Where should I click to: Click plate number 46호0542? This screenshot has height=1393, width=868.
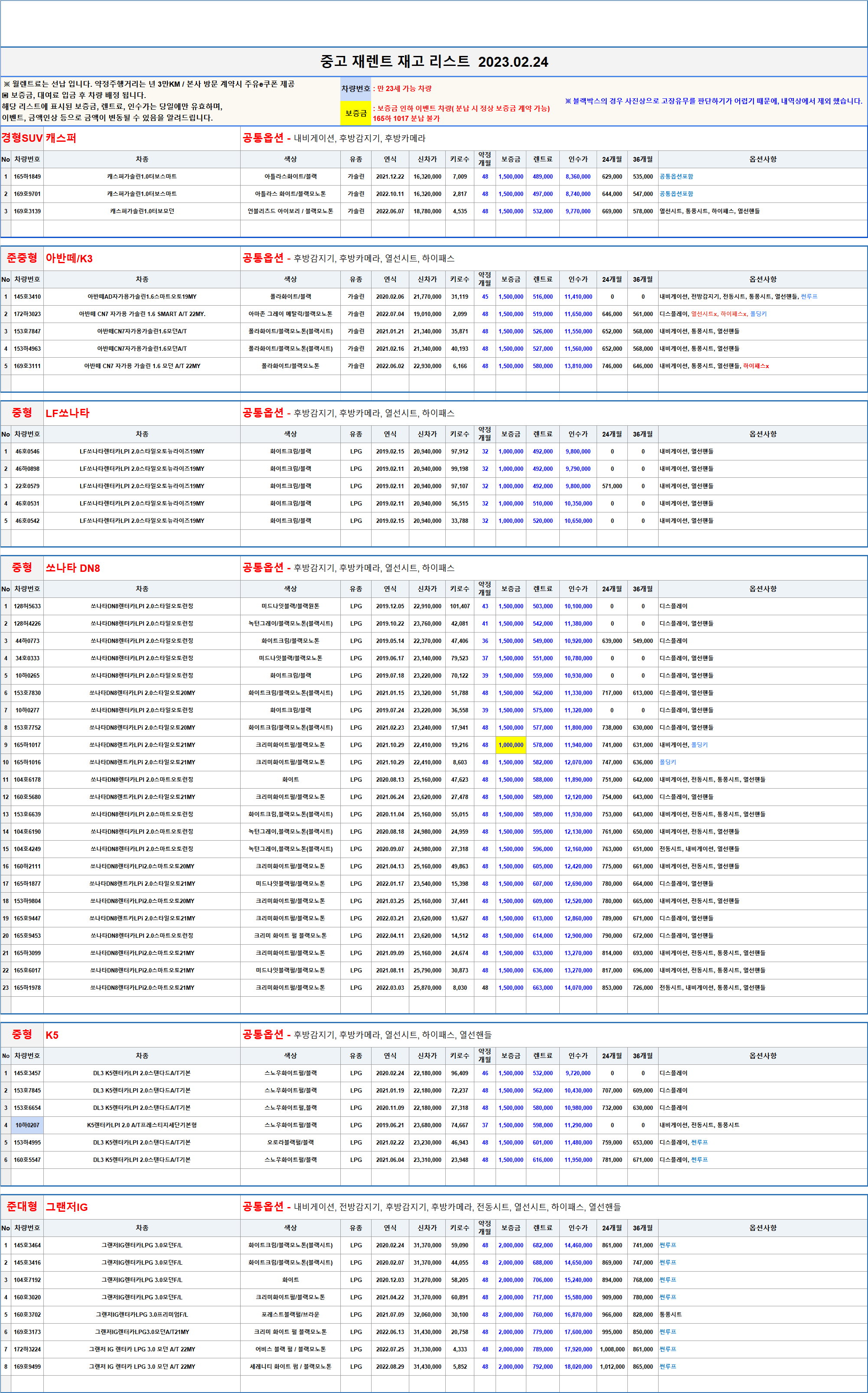click(x=28, y=521)
